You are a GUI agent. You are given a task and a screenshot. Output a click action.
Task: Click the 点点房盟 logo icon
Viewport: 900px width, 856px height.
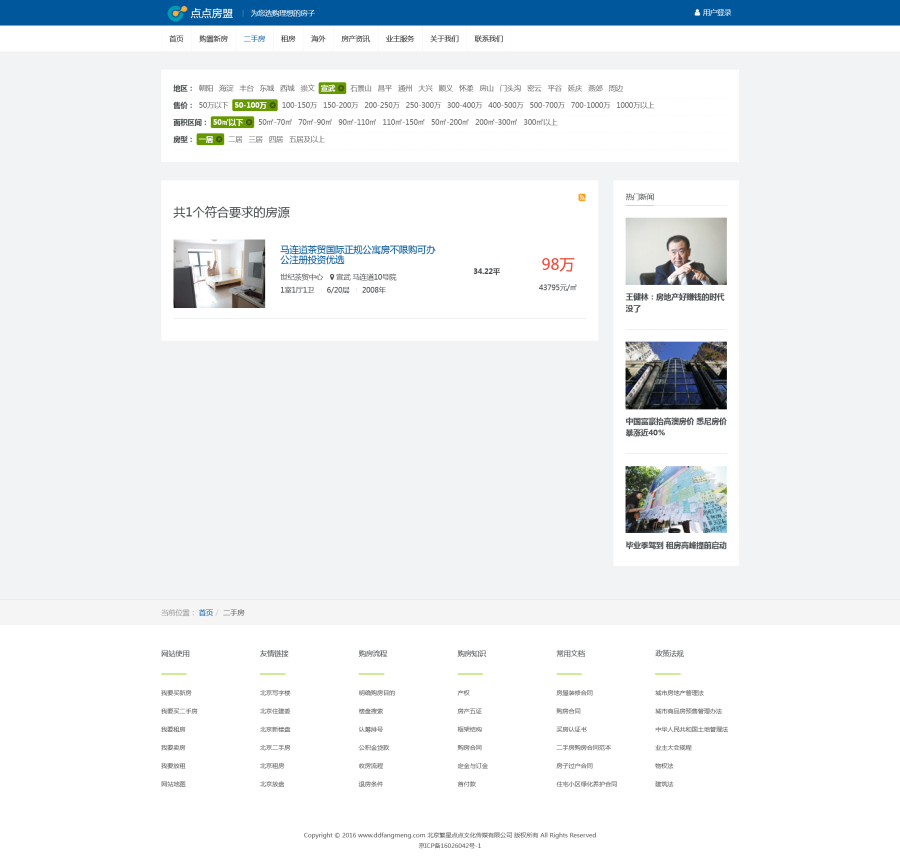[177, 13]
